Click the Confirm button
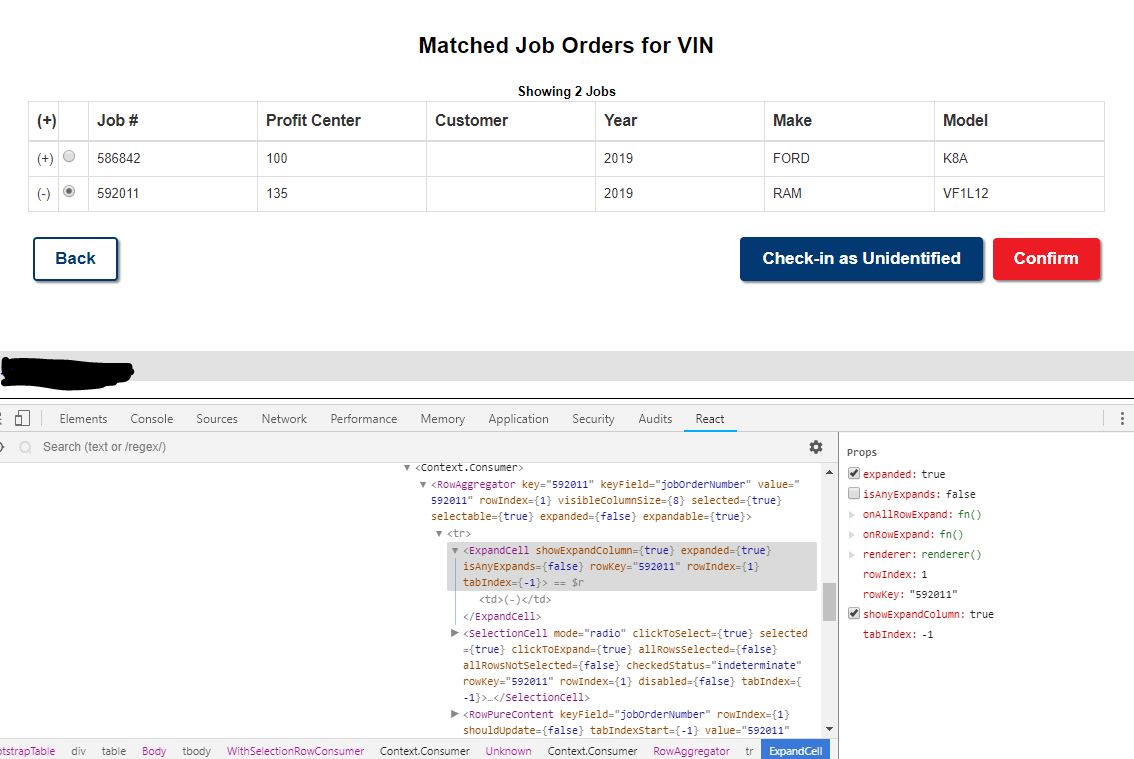 point(1046,258)
